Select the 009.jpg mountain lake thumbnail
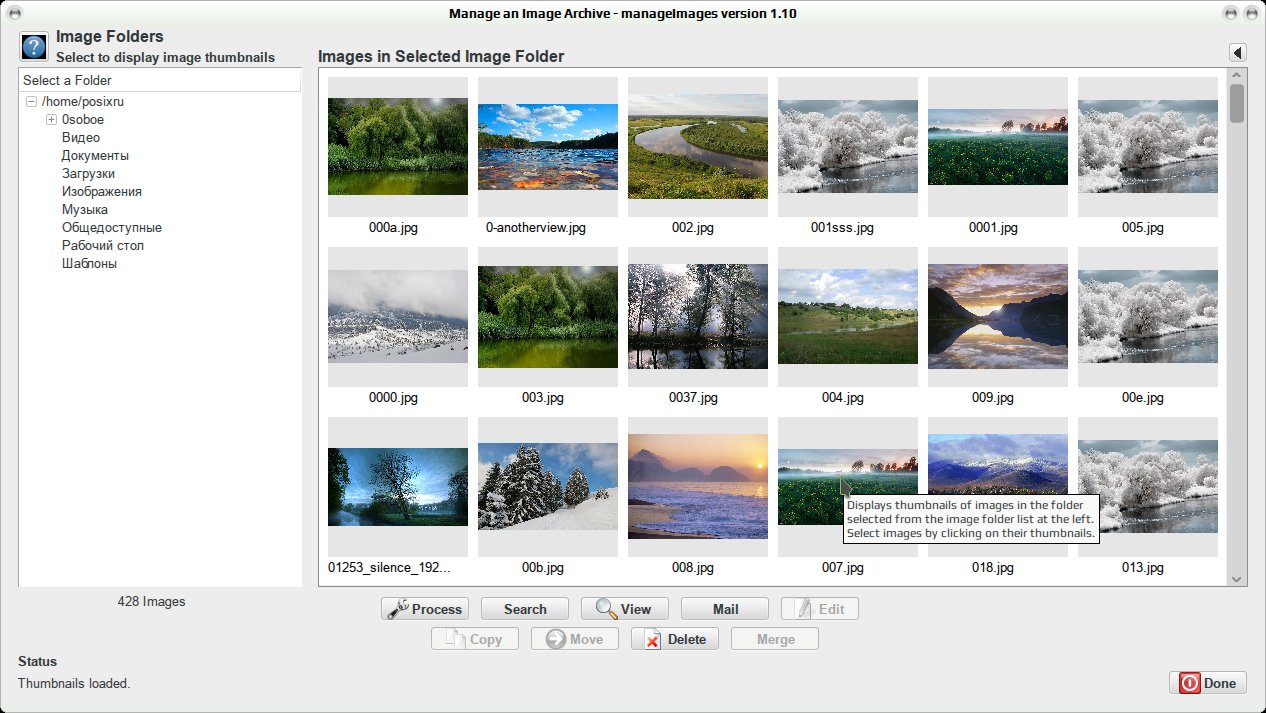This screenshot has height=713, width=1266. click(x=998, y=317)
